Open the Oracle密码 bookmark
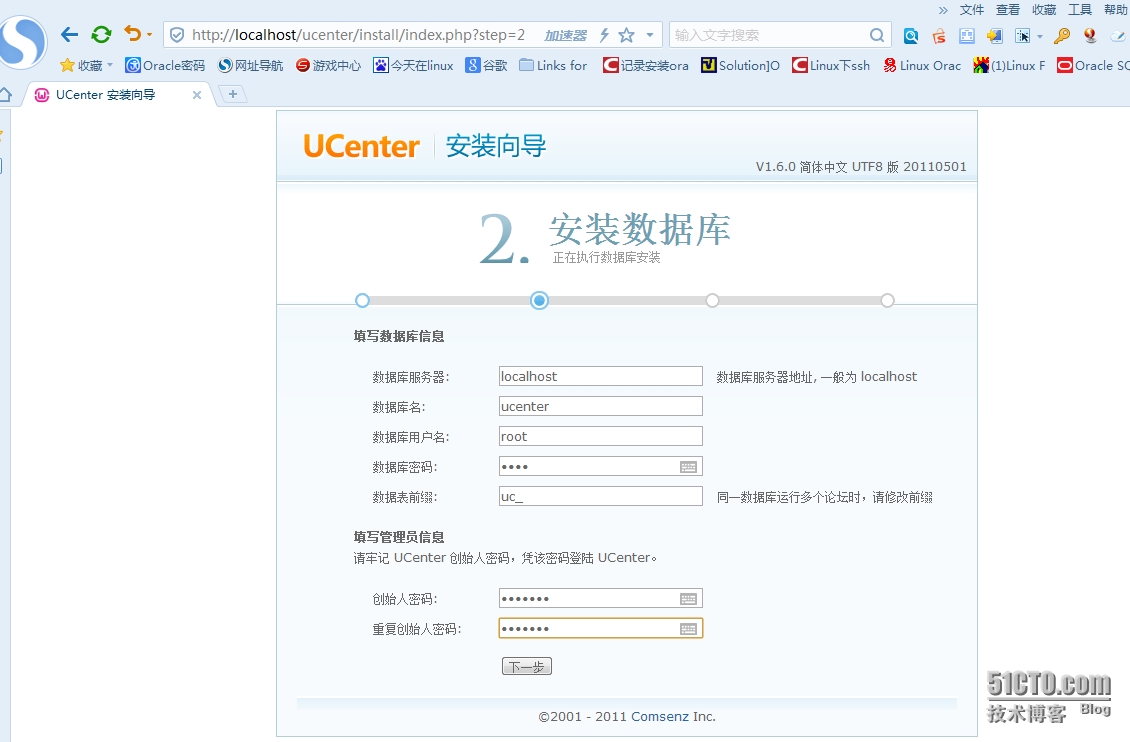This screenshot has width=1130, height=742. (x=165, y=66)
